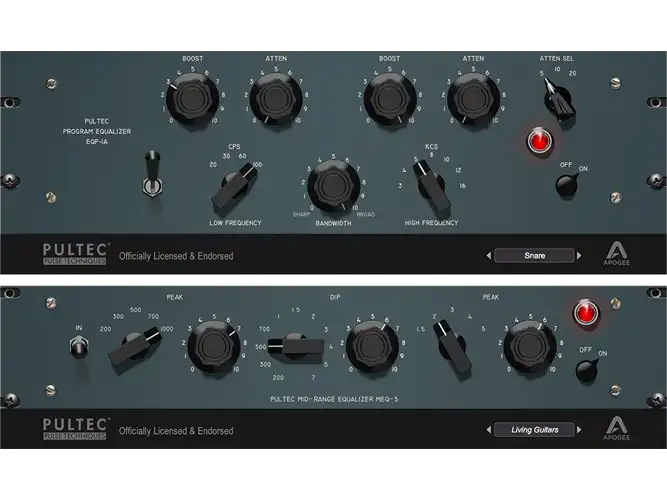Toggle the EQP-1A OFF/ON power switch
The width and height of the screenshot is (667, 500).
pos(567,185)
